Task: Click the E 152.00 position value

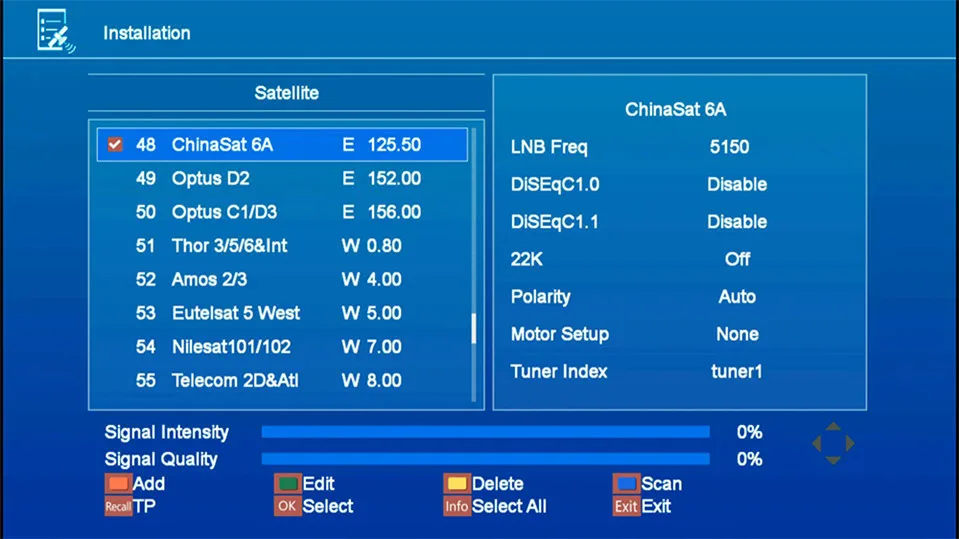Action: click(x=382, y=179)
